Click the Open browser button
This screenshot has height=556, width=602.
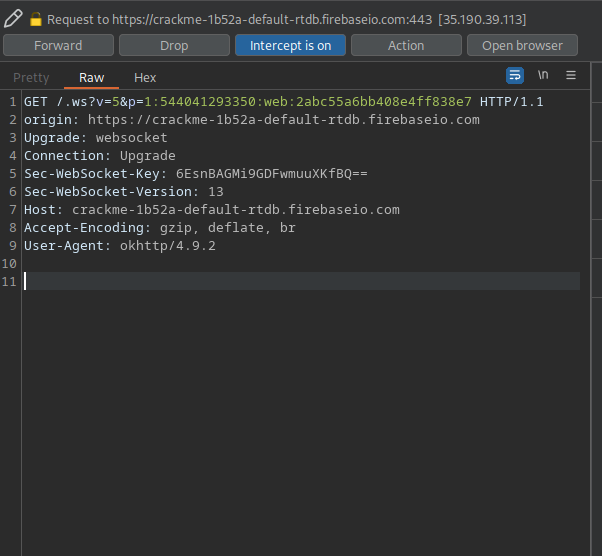pos(522,45)
